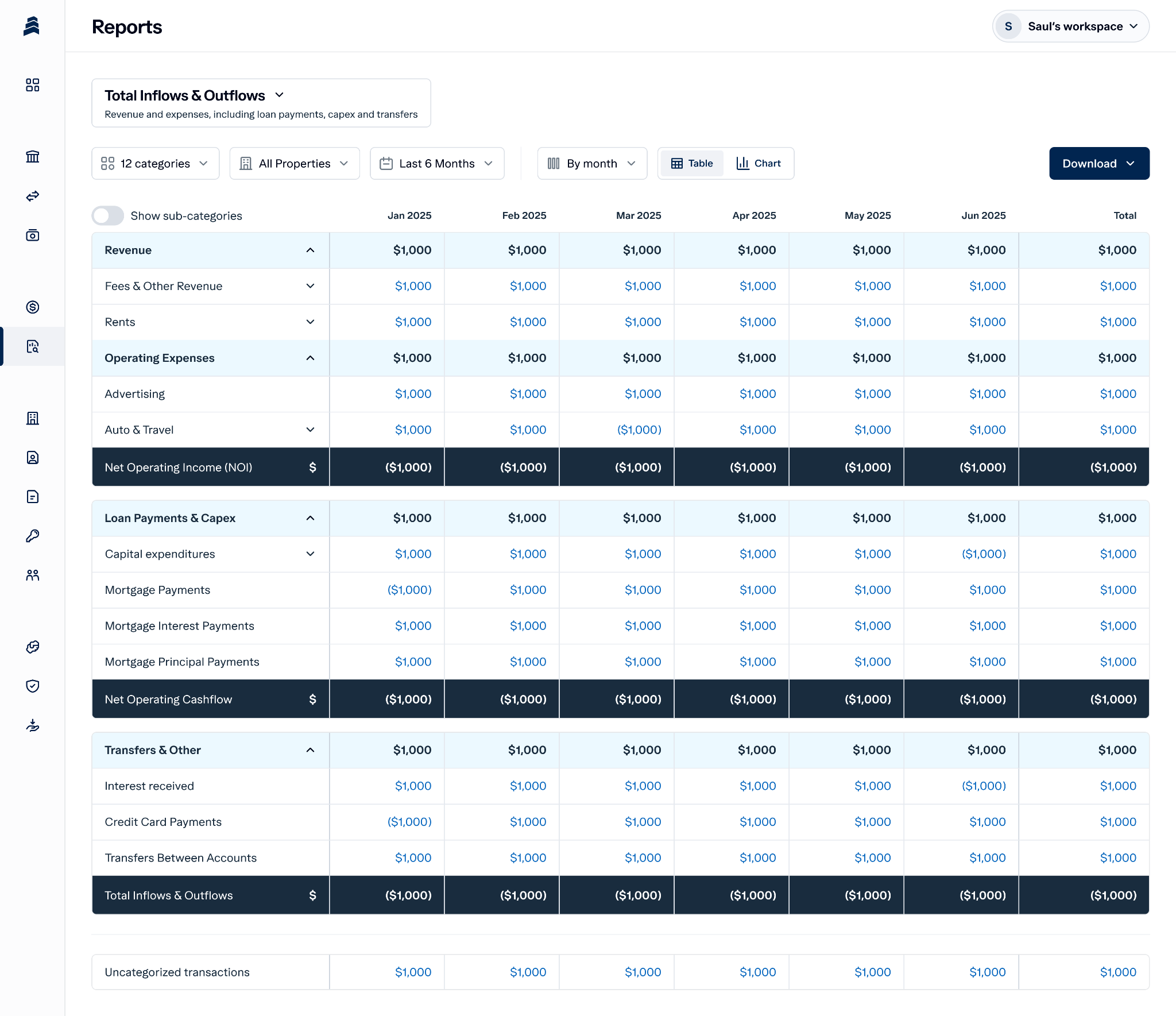The height and width of the screenshot is (1016, 1176).
Task: Collapse the Revenue section chevron
Action: point(310,250)
